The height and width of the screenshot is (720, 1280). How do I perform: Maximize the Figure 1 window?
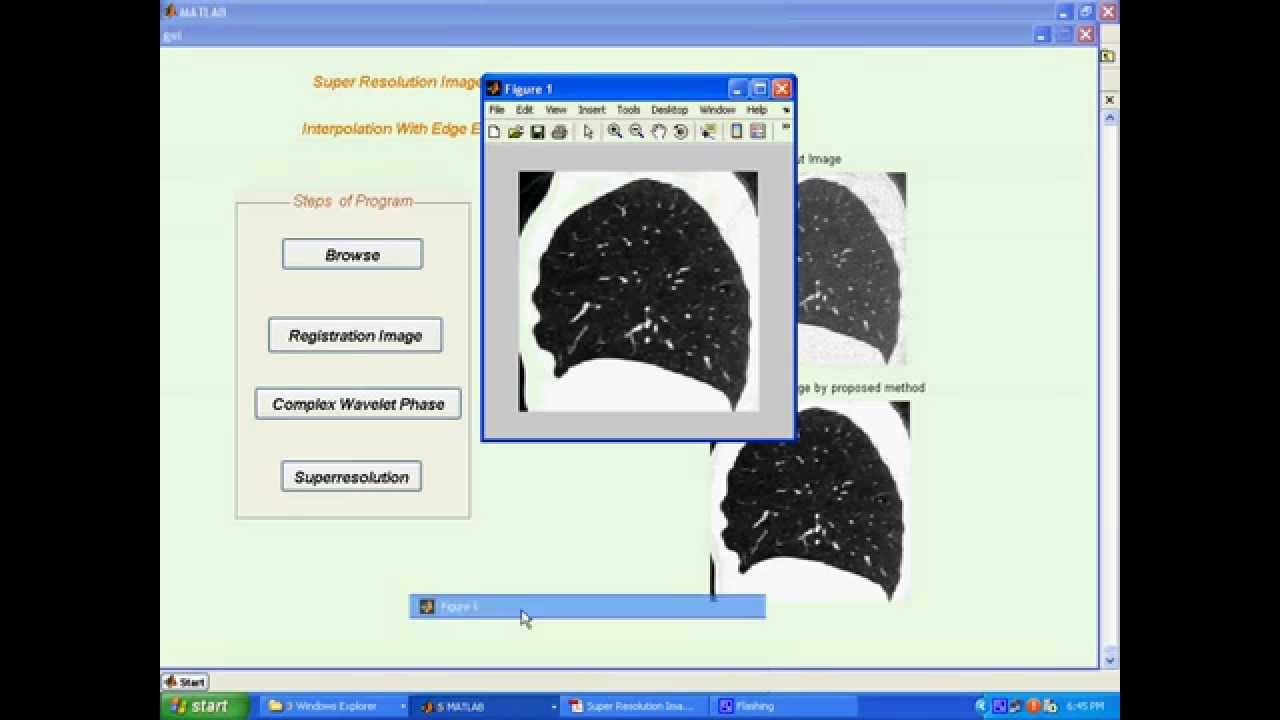coord(759,89)
